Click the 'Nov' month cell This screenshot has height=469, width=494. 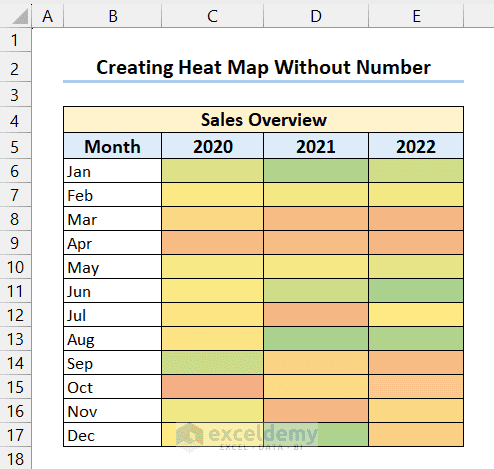click(112, 411)
